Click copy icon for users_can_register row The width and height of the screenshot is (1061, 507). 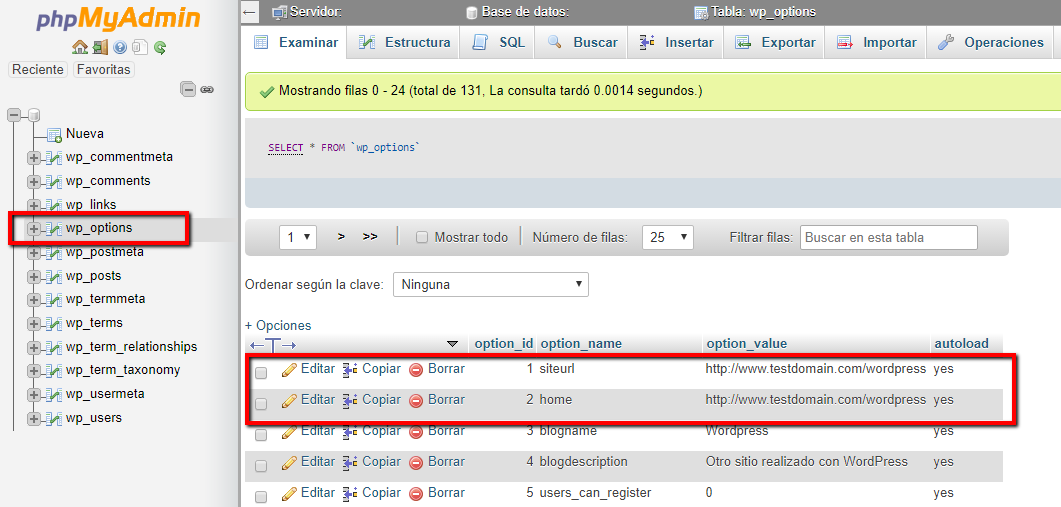[350, 493]
